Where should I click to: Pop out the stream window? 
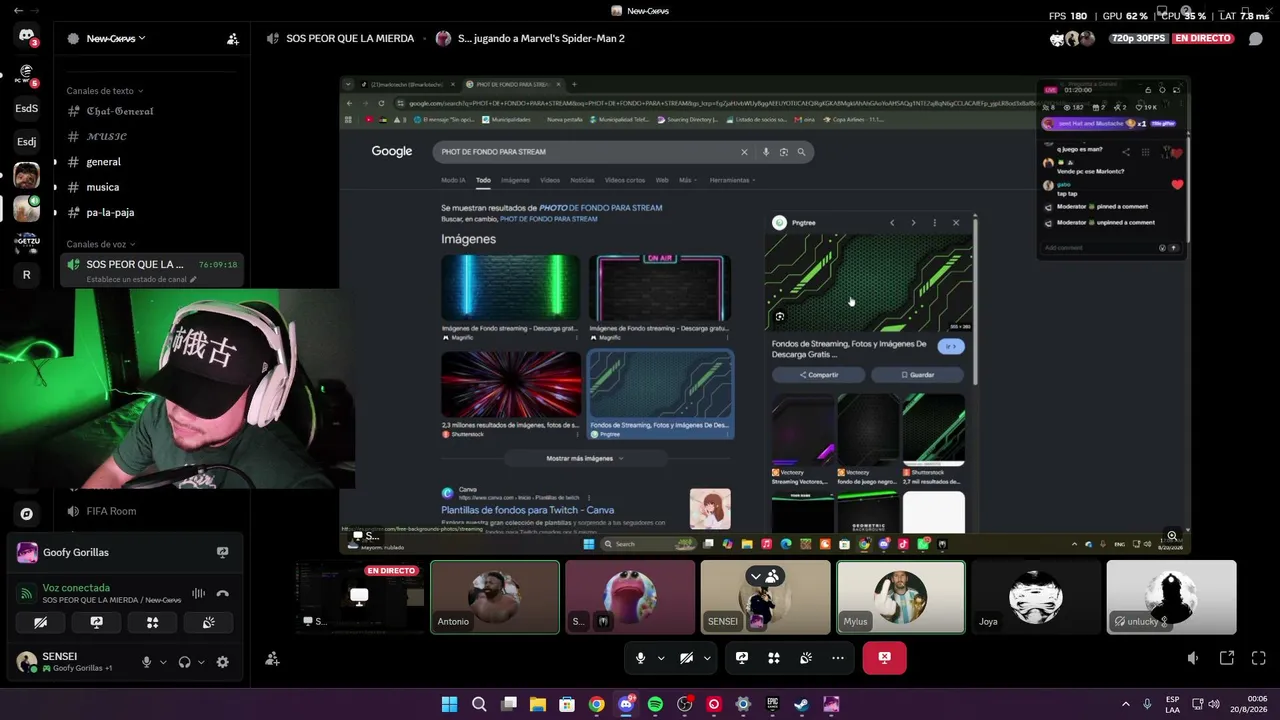[x=1227, y=658]
